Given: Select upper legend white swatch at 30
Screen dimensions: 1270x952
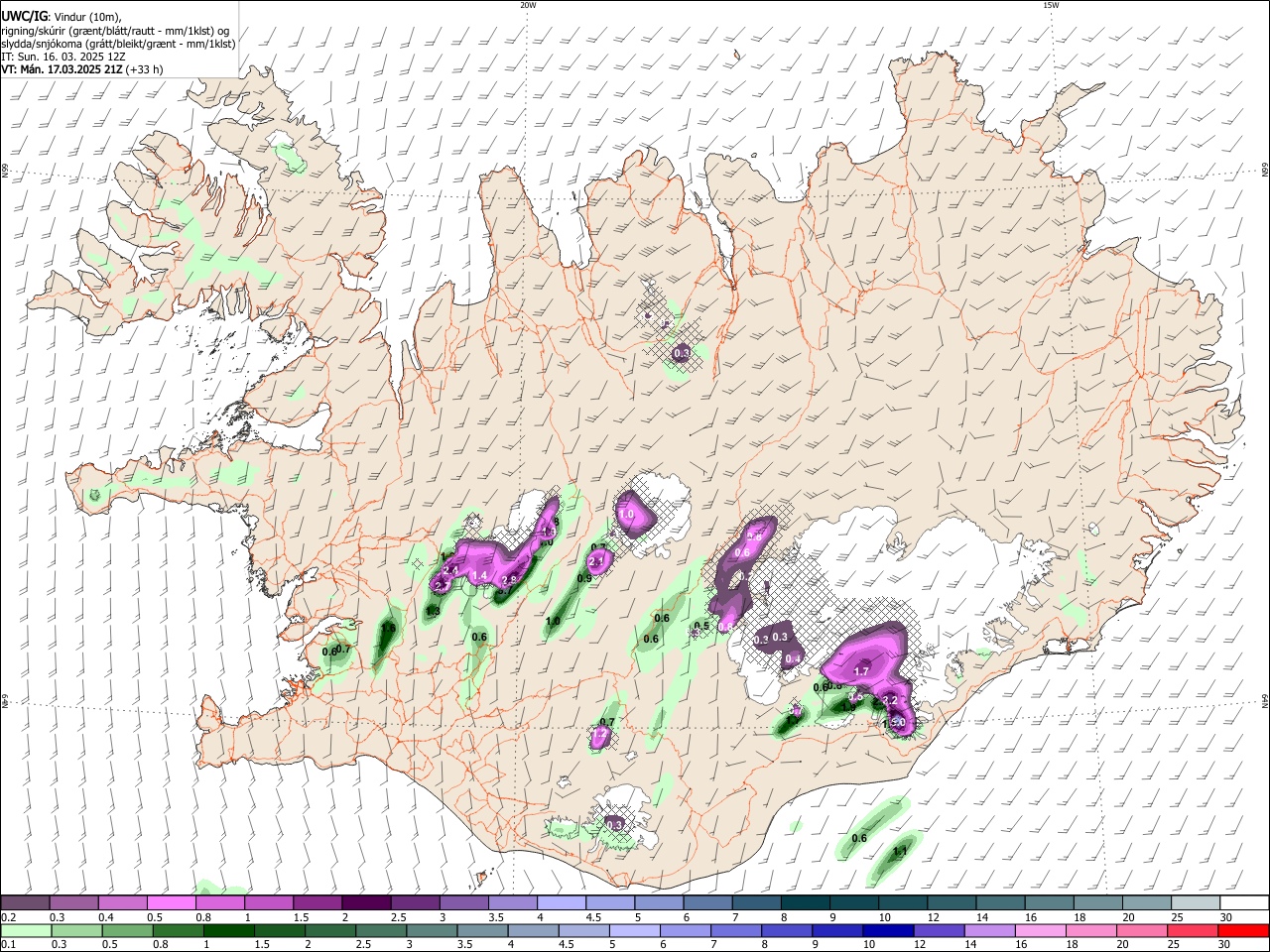Looking at the screenshot, I should tap(1243, 902).
